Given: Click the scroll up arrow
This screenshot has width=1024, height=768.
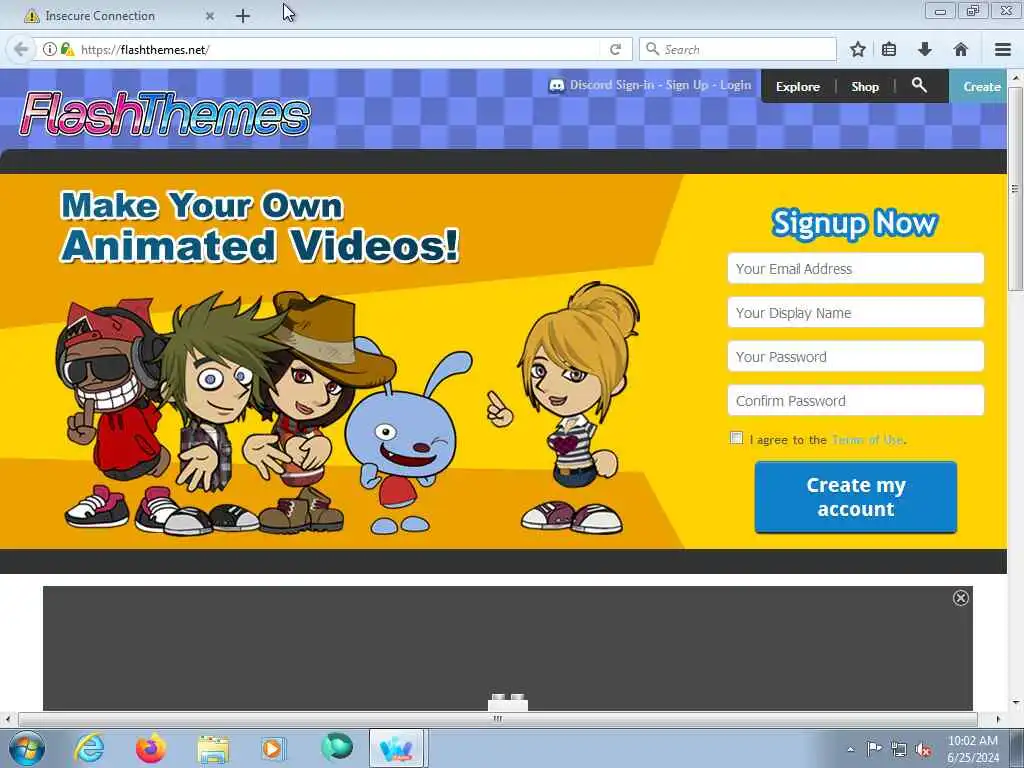Looking at the screenshot, I should click(1015, 77).
